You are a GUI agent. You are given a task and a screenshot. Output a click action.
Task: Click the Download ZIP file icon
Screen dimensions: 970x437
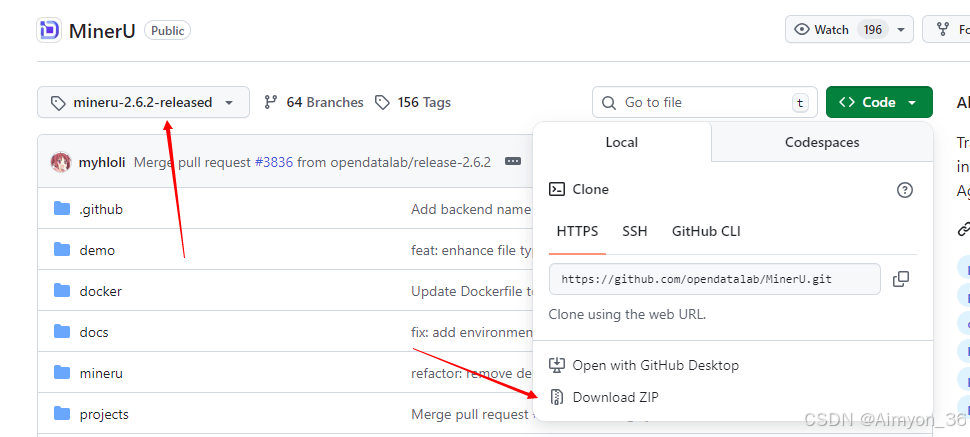[x=557, y=397]
